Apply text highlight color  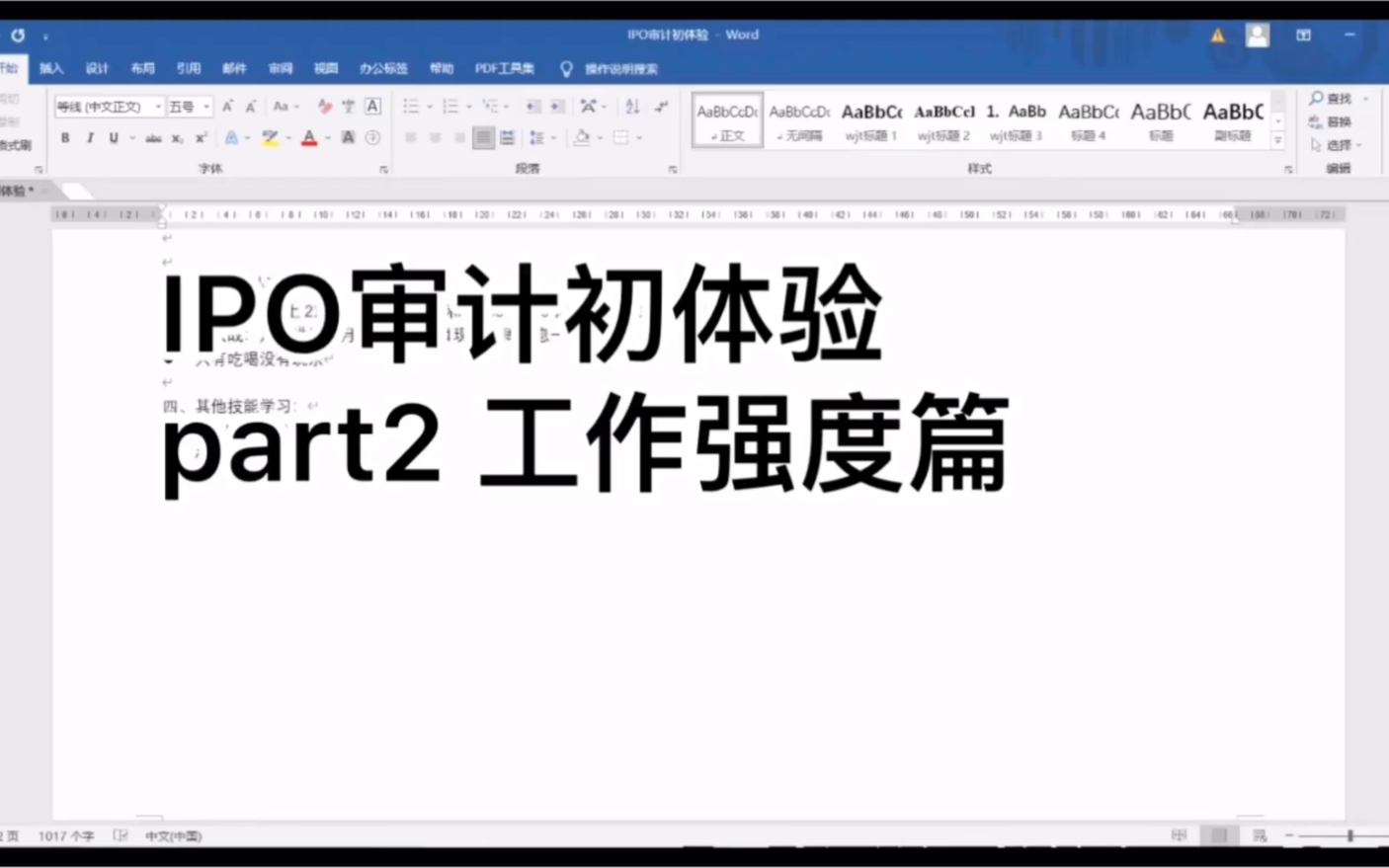click(x=270, y=137)
